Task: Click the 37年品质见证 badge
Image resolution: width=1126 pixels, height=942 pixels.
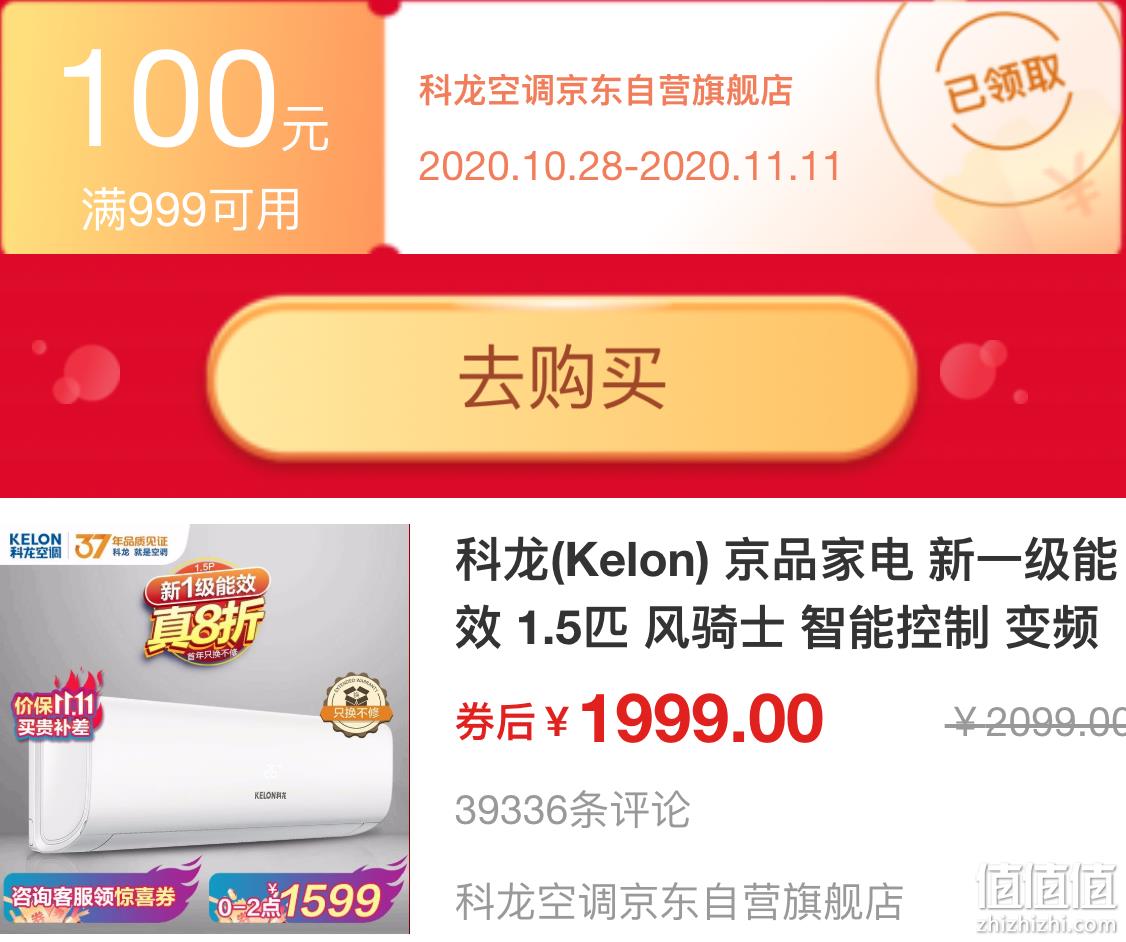Action: point(121,546)
